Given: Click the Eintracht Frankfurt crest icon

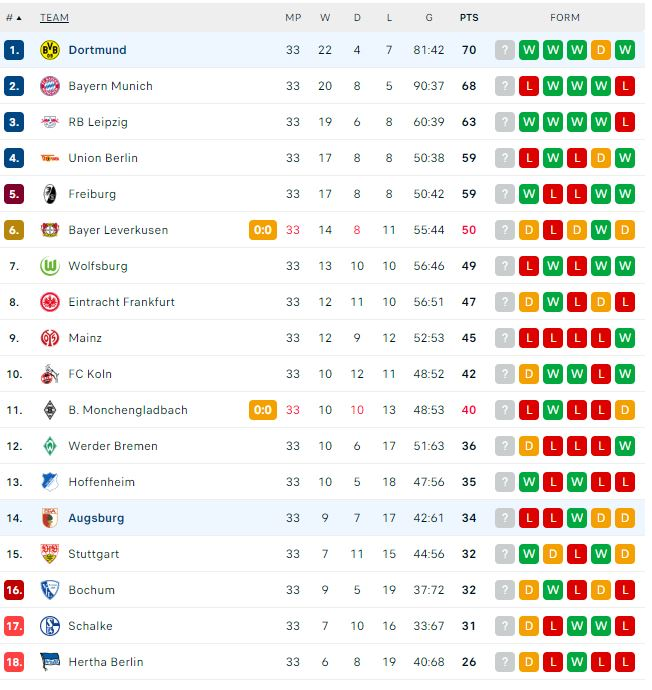Looking at the screenshot, I should click(50, 302).
